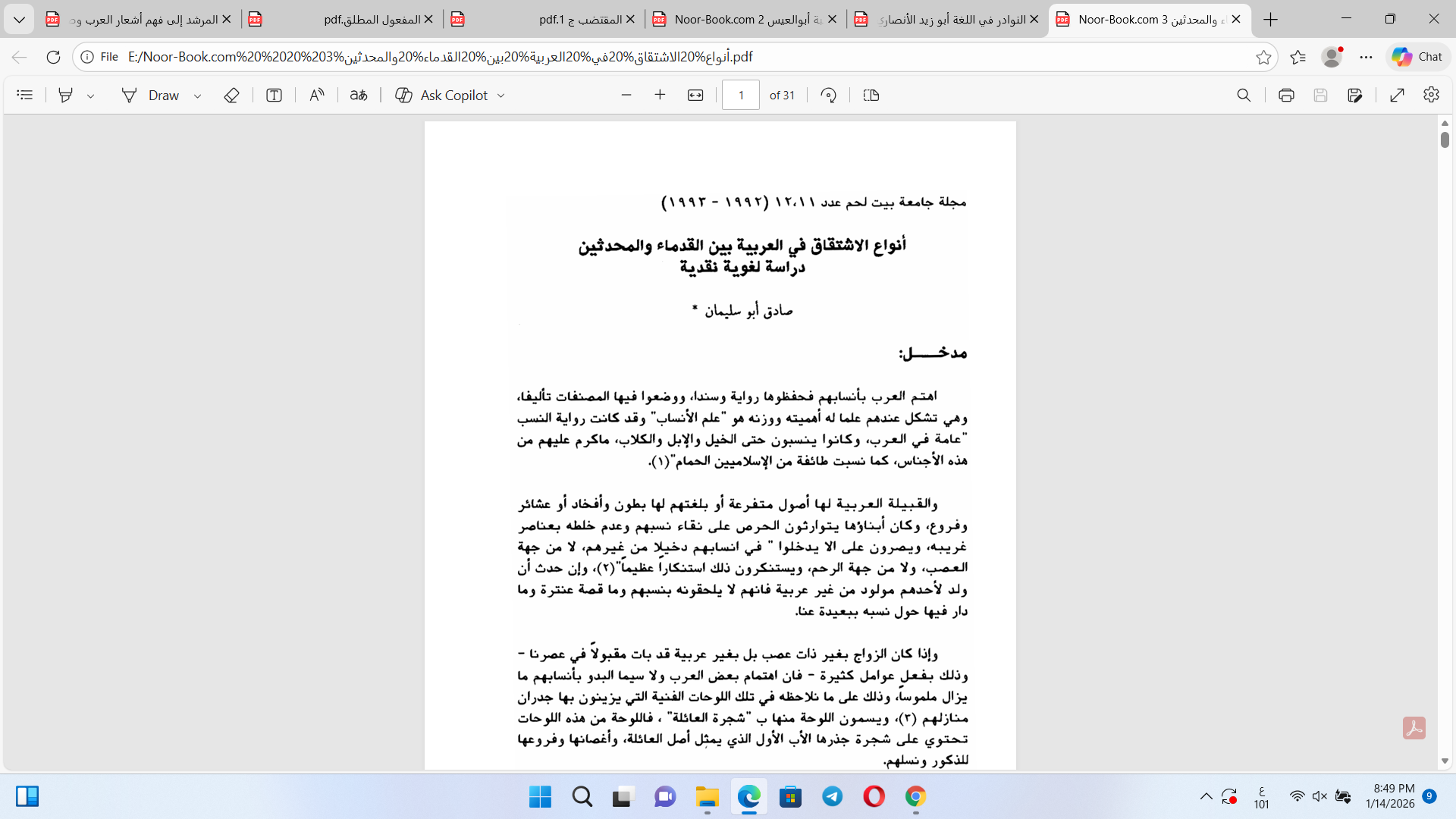Click Ask Copilot button
1456x819 pixels.
tap(442, 96)
